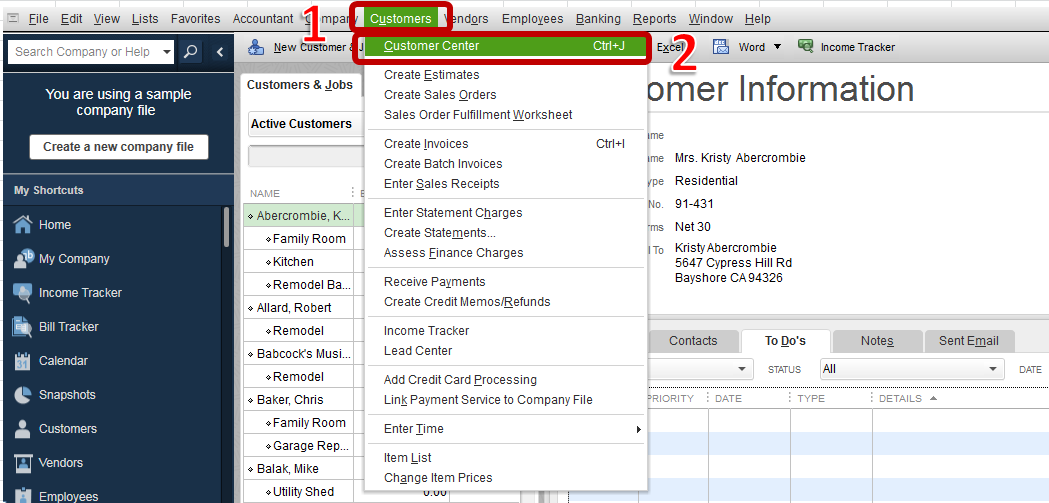Open the Word dropdown arrow

click(777, 47)
